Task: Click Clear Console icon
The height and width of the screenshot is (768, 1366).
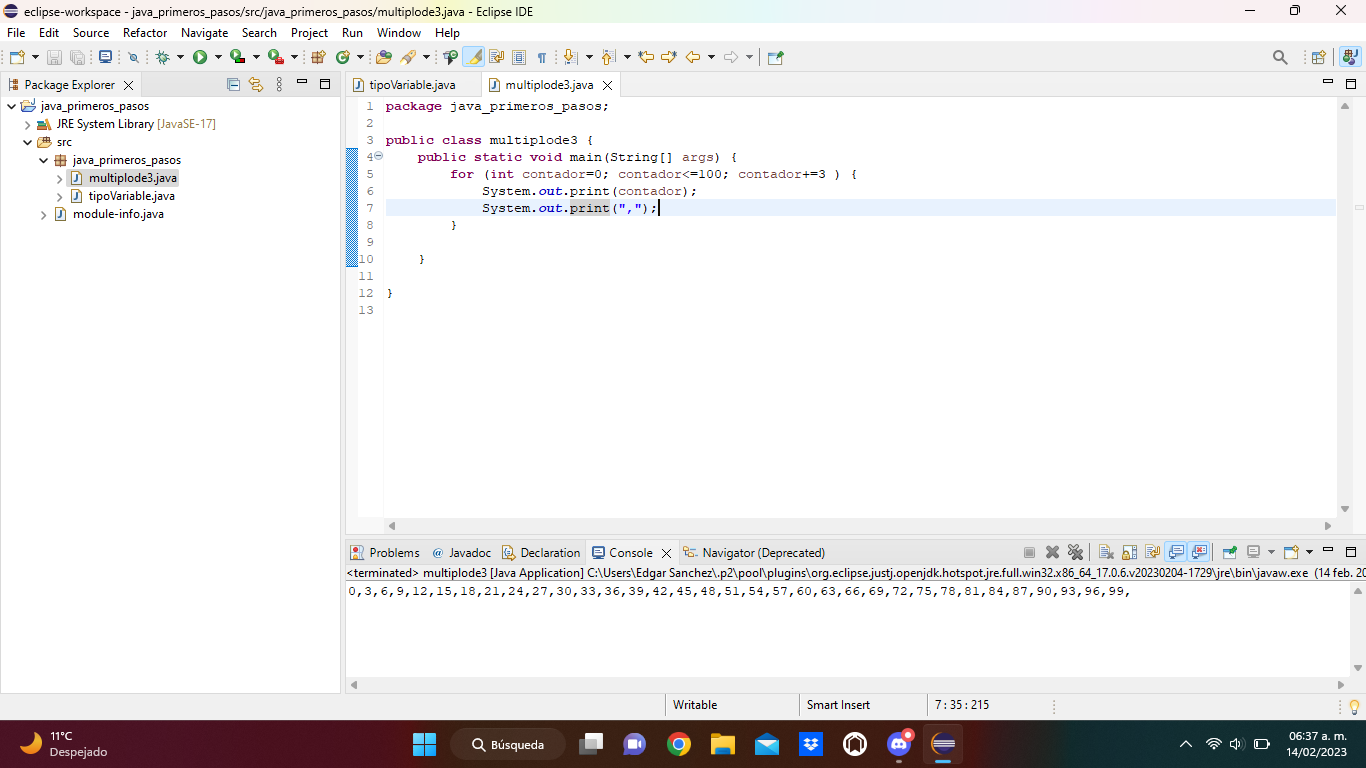Action: (x=1106, y=552)
